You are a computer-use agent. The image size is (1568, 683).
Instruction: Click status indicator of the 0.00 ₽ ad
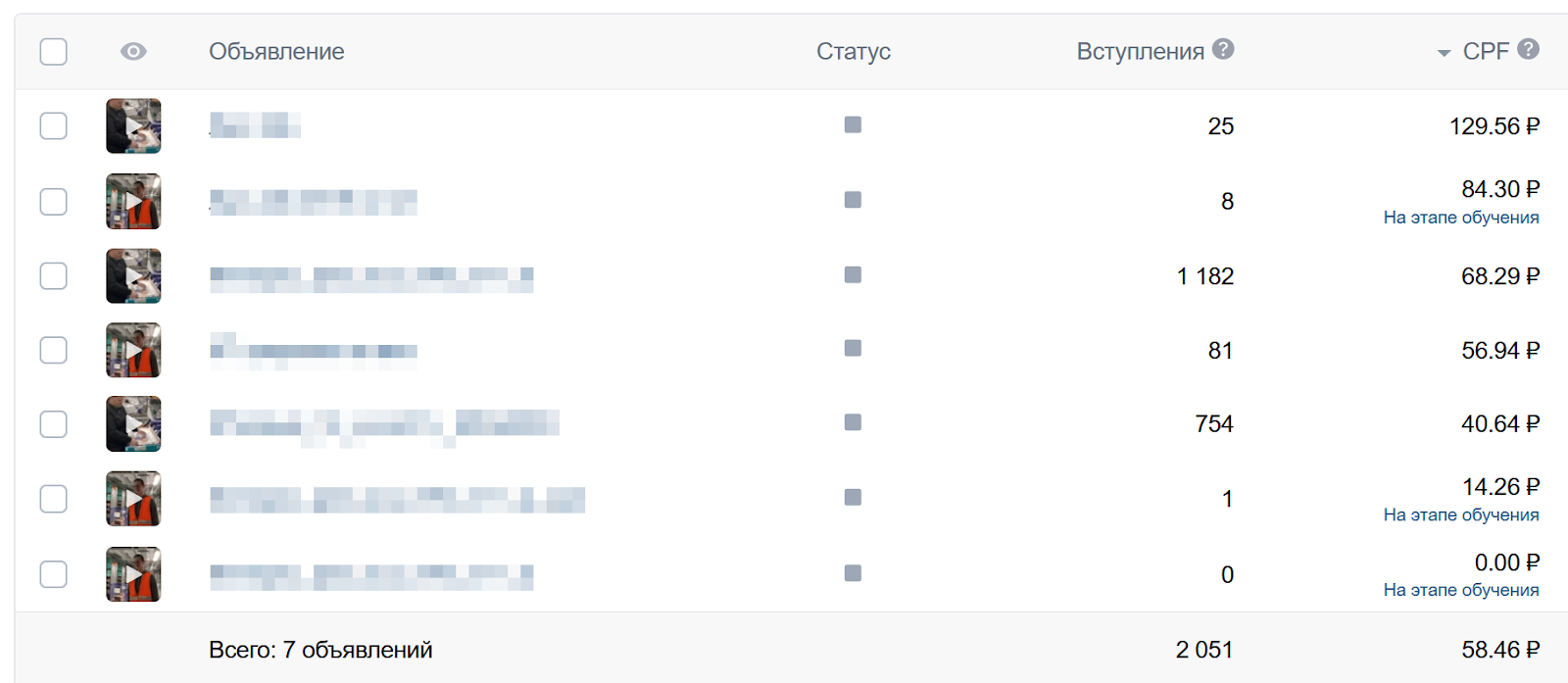pyautogui.click(x=853, y=573)
